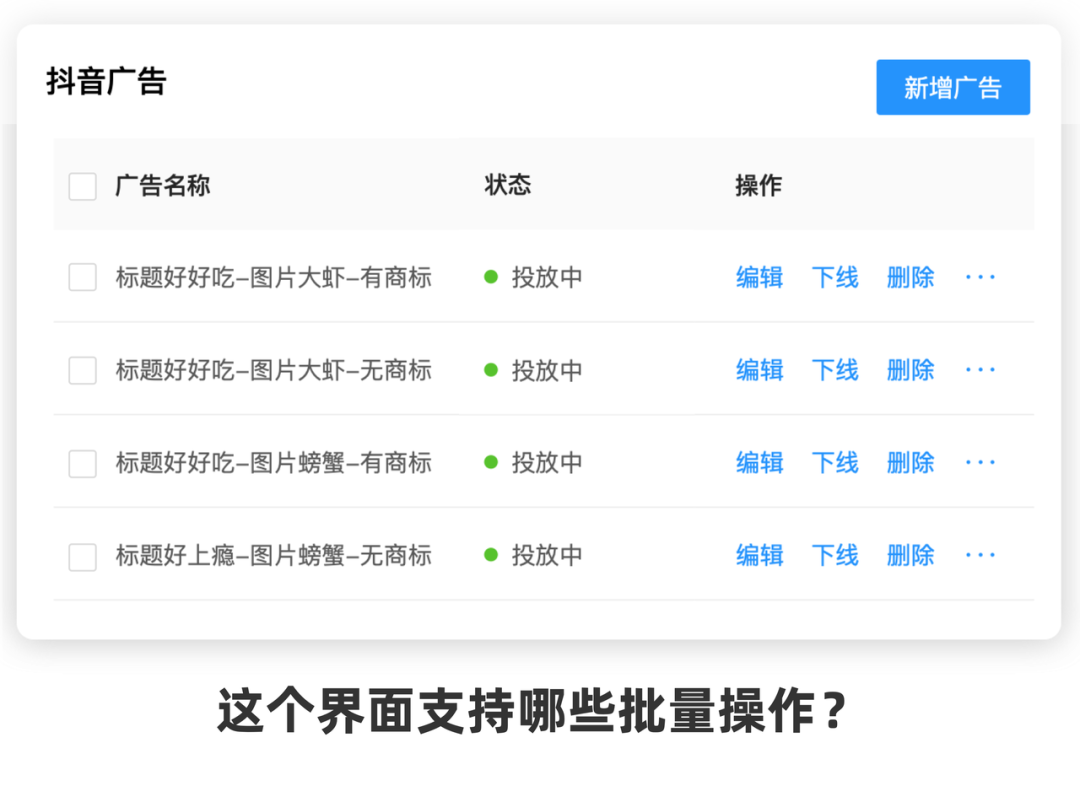Click ad name 标题好好吃–图片大虾–无商标
The width and height of the screenshot is (1080, 786).
tap(273, 370)
